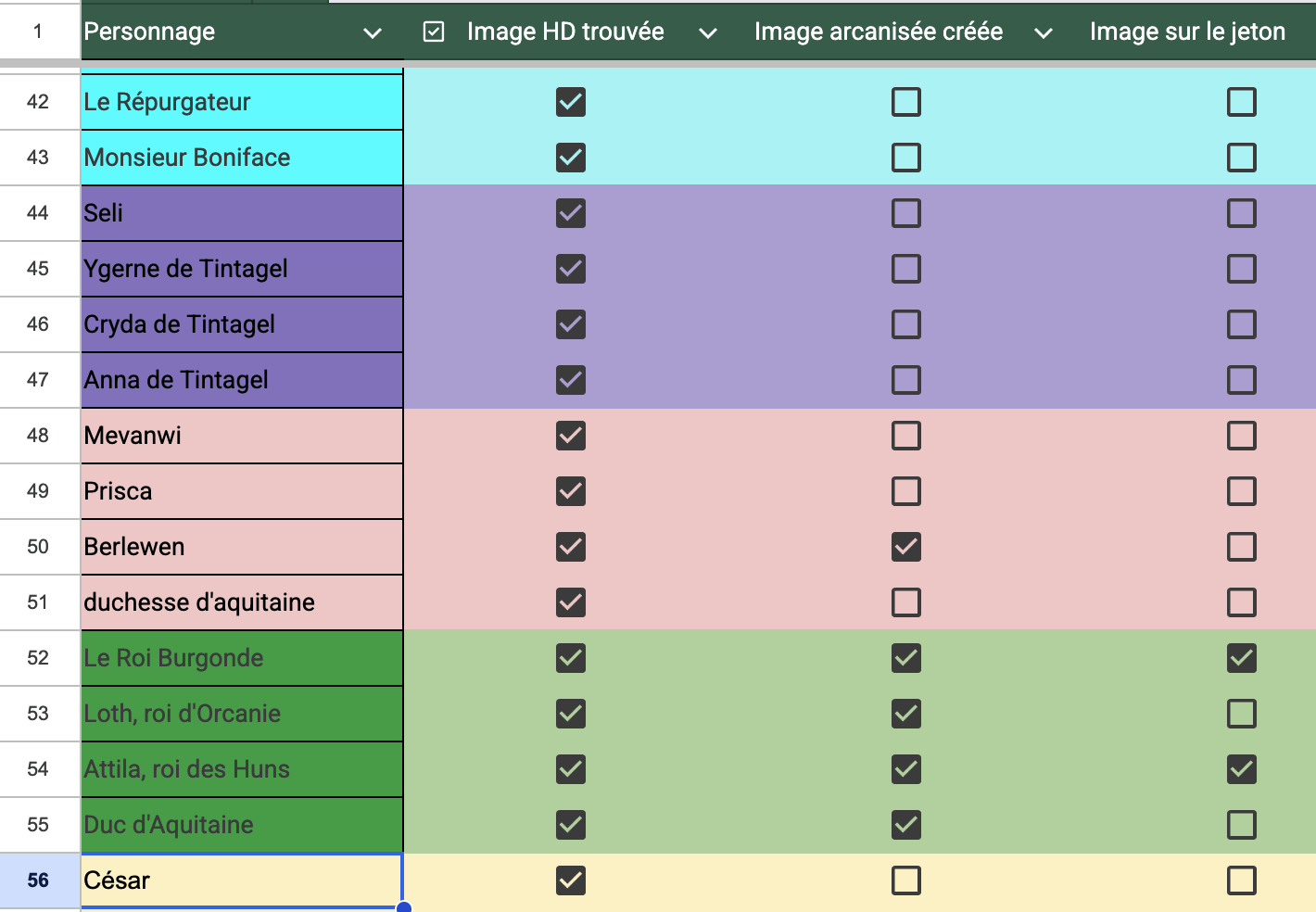Select the Mevanwi cell
1316x912 pixels.
point(242,436)
